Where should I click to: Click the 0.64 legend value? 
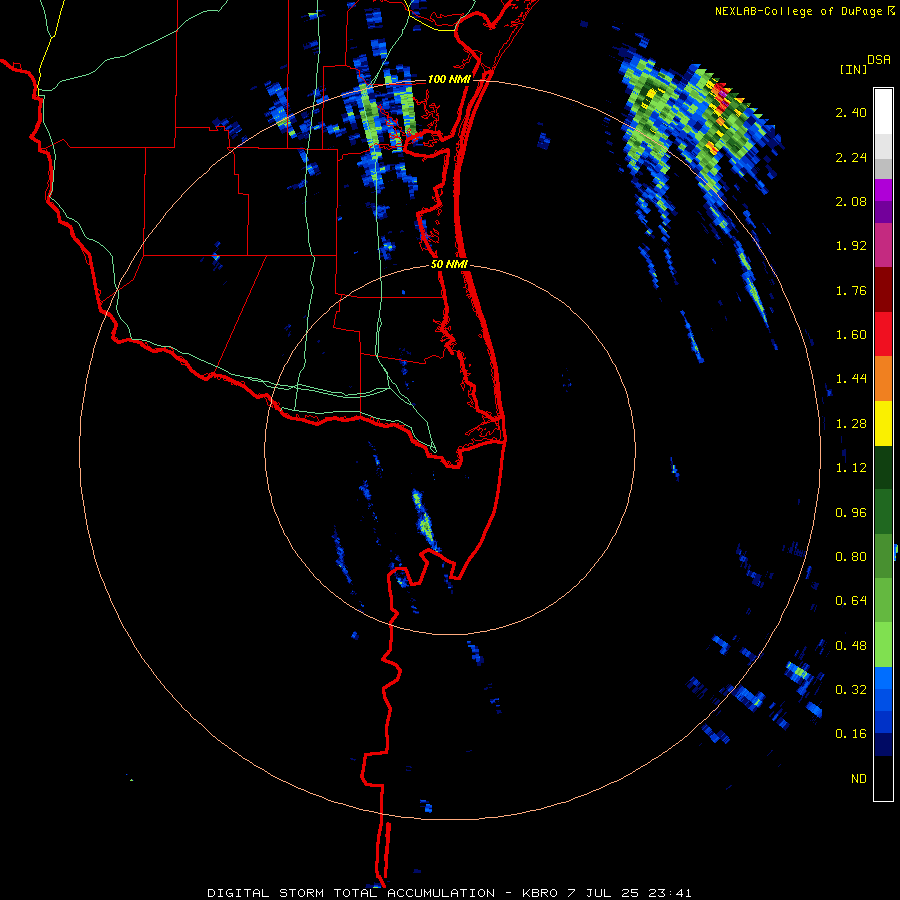point(851,601)
